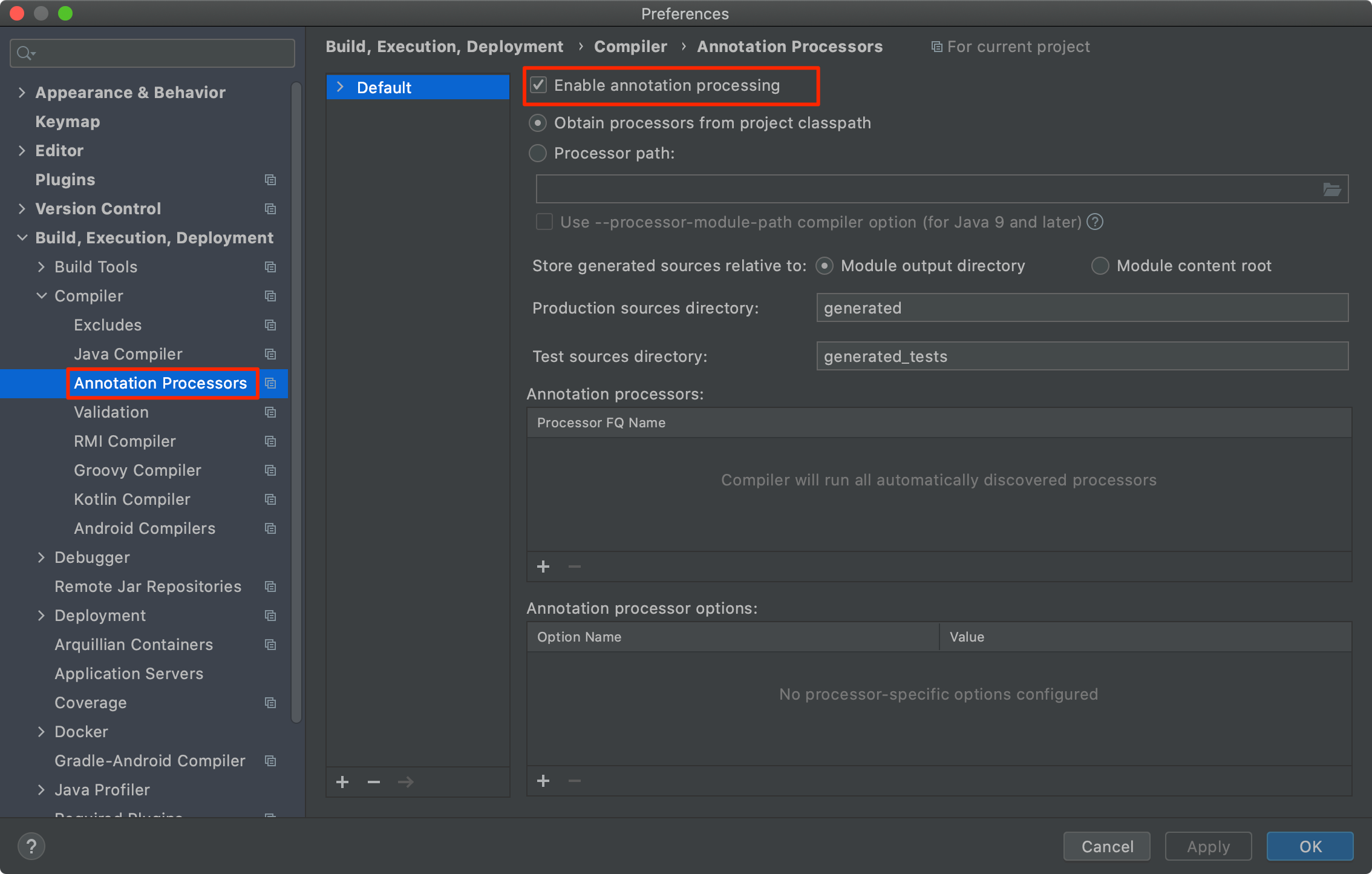
Task: Add an annotation processor with the plus icon
Action: pos(543,566)
